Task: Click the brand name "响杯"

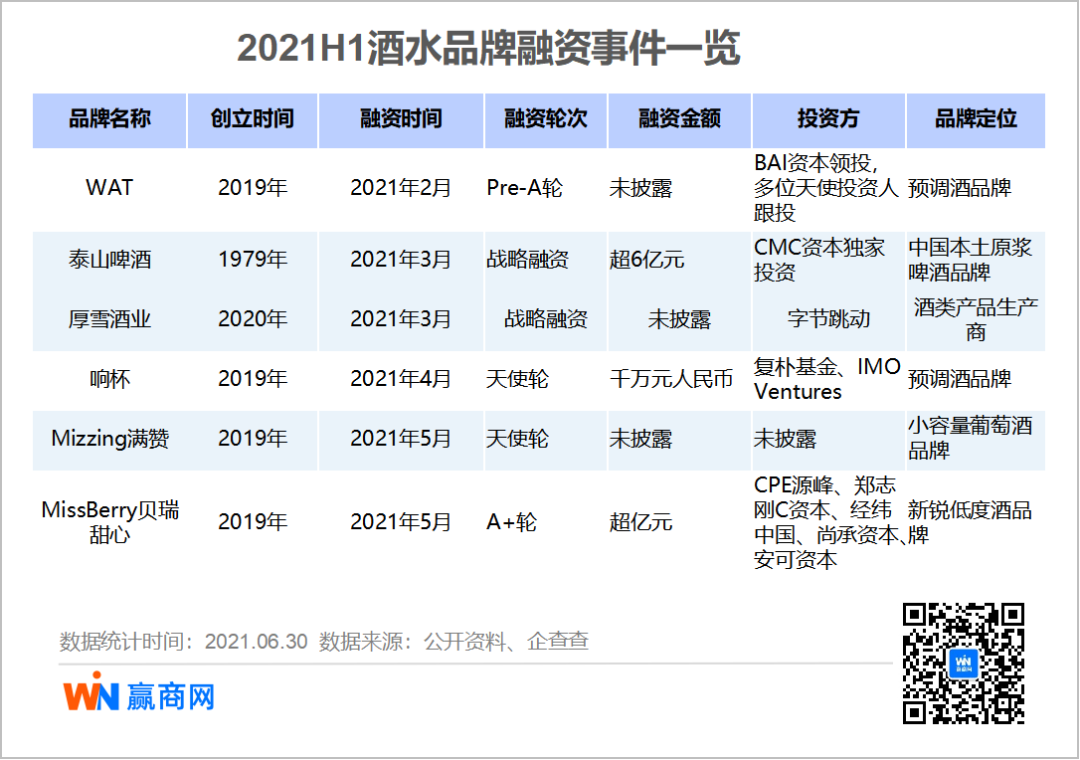Action: point(110,379)
